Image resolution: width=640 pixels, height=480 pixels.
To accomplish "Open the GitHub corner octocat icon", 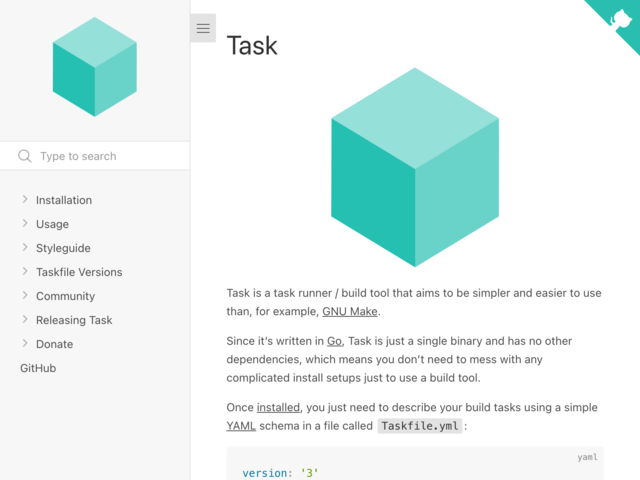I will click(620, 20).
